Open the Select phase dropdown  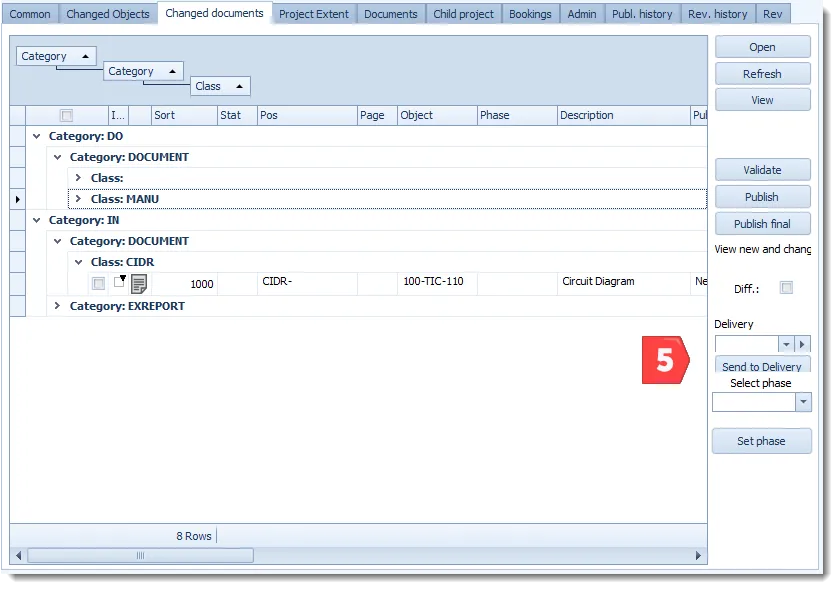tap(803, 402)
